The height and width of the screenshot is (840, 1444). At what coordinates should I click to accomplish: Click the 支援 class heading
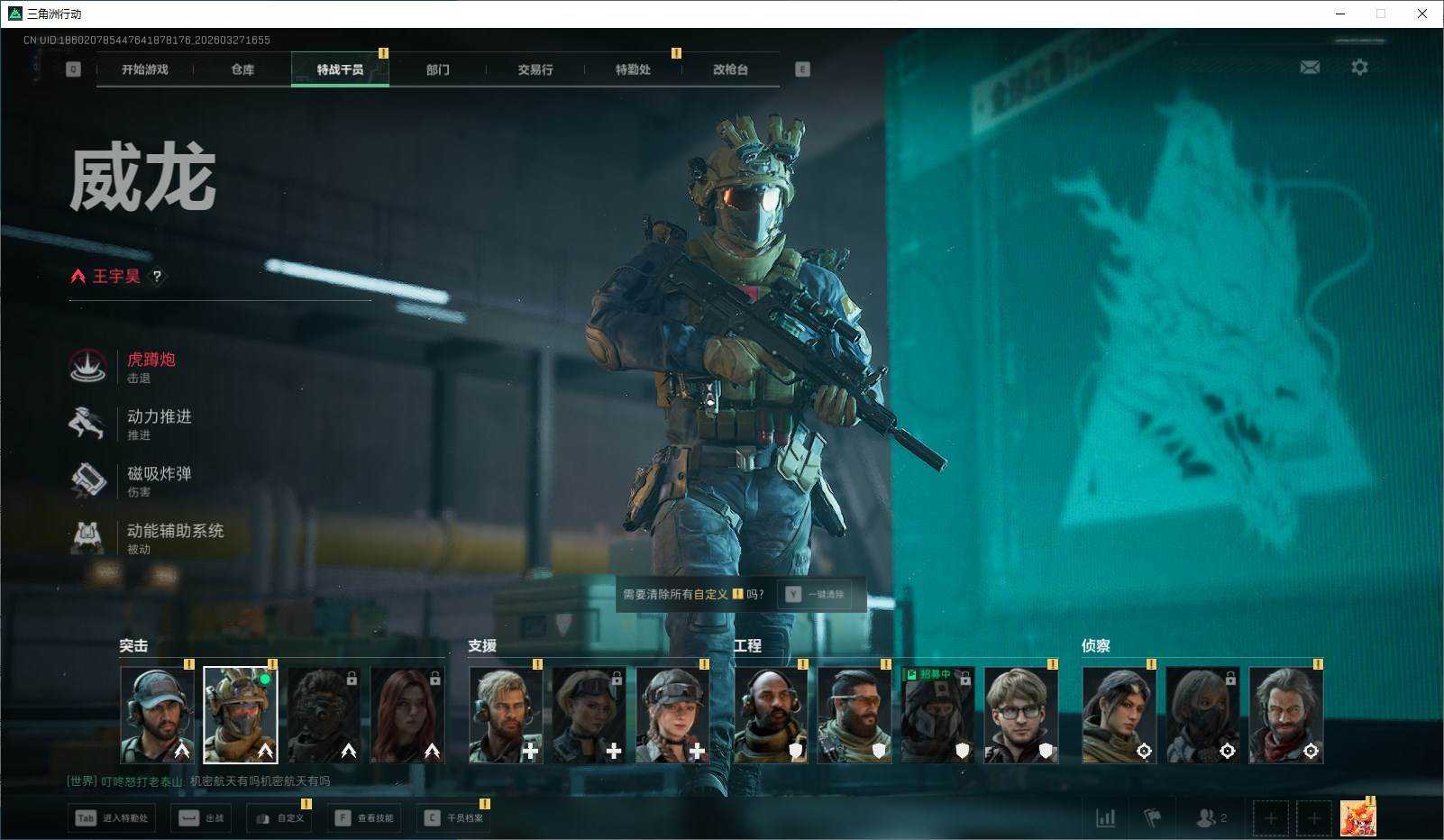[482, 645]
